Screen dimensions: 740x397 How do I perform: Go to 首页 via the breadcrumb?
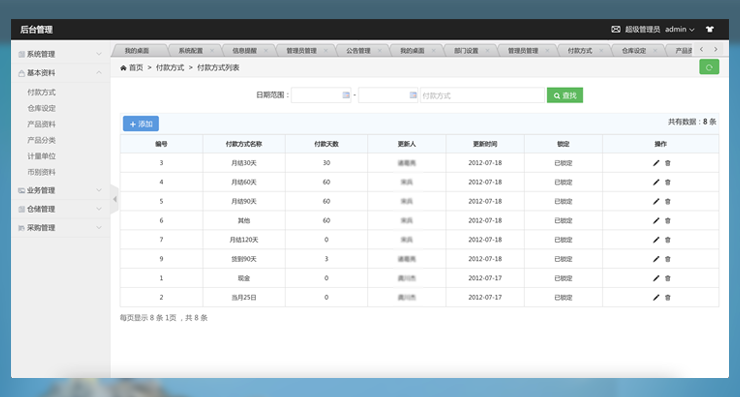tap(136, 68)
